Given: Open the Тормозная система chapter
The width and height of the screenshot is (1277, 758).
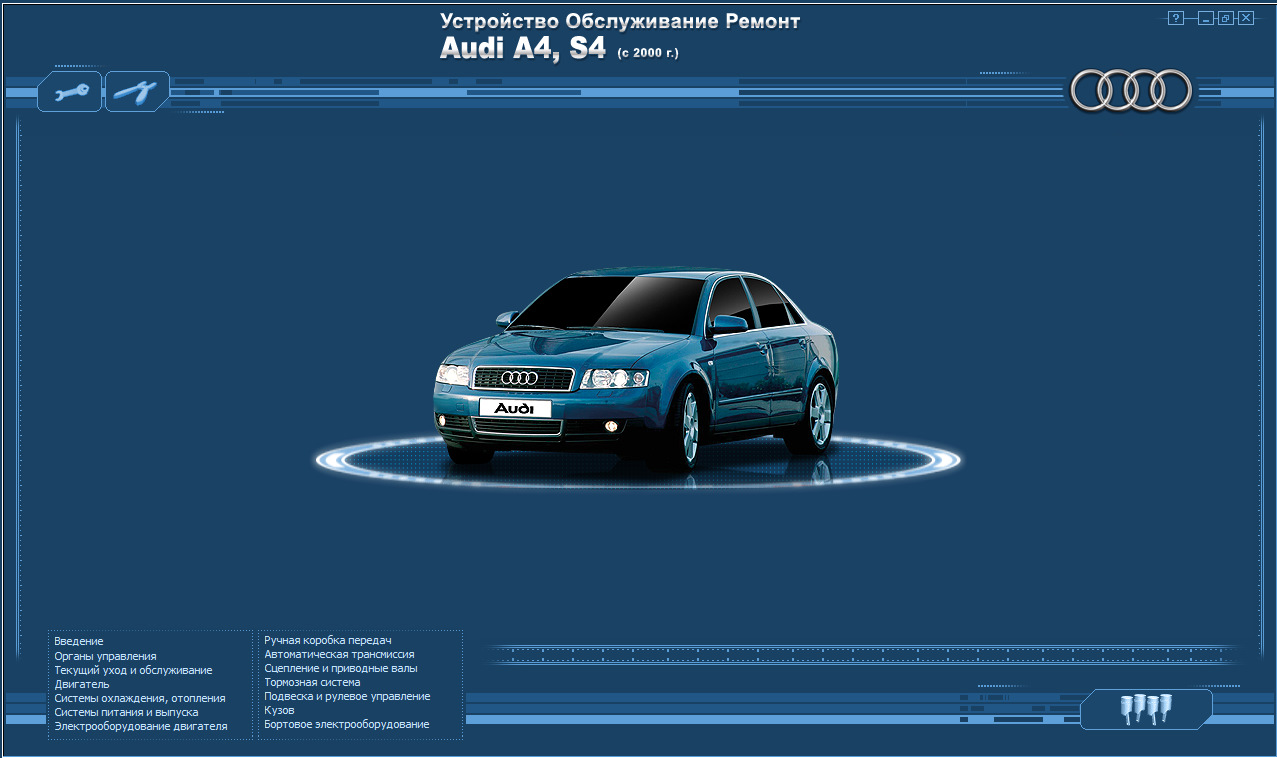Looking at the screenshot, I should pos(312,682).
